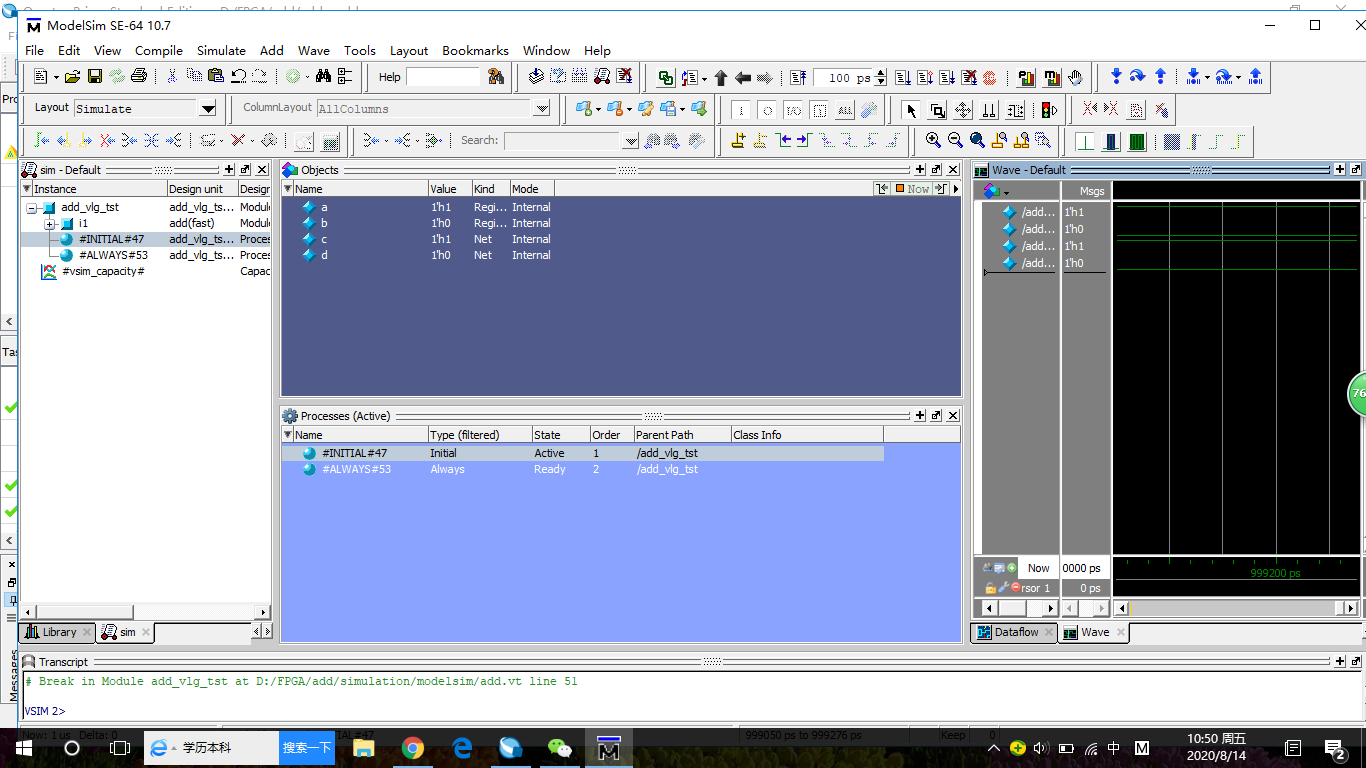The height and width of the screenshot is (768, 1366).
Task: Click the hand icon beside performance icons
Action: 1076,77
